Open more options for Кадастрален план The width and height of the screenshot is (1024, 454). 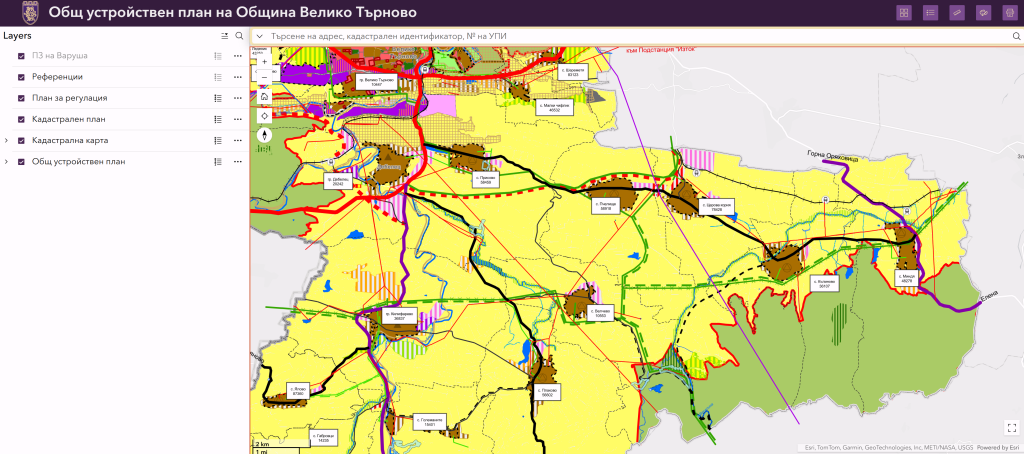click(x=238, y=120)
